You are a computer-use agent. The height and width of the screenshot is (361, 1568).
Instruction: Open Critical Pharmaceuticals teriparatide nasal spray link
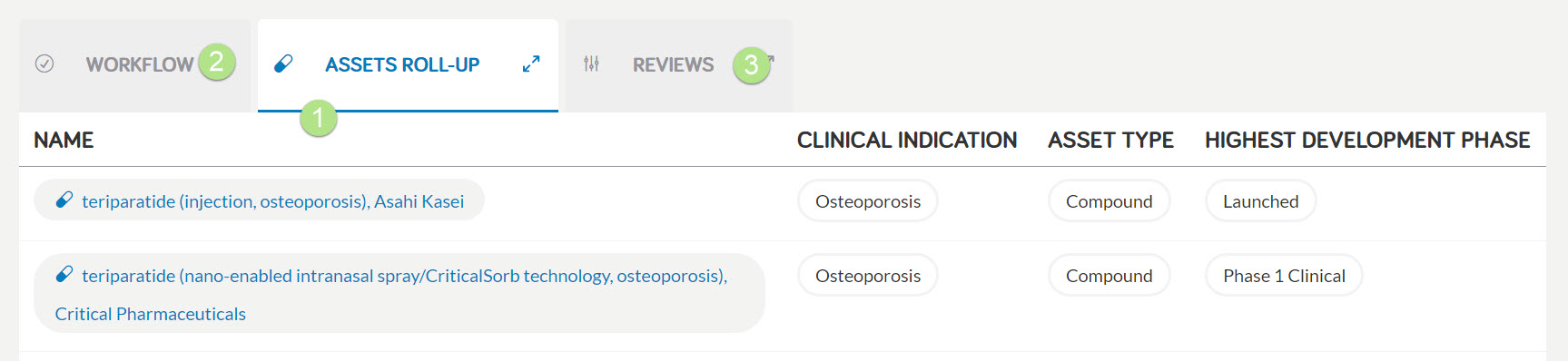pyautogui.click(x=391, y=294)
